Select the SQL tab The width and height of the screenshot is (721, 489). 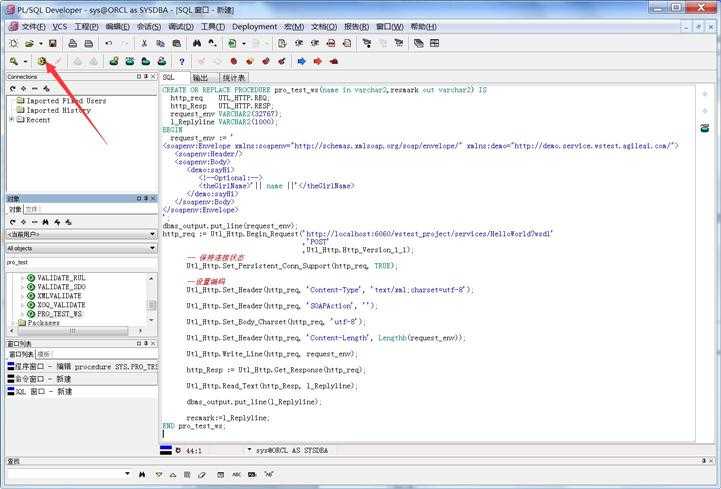click(x=169, y=77)
